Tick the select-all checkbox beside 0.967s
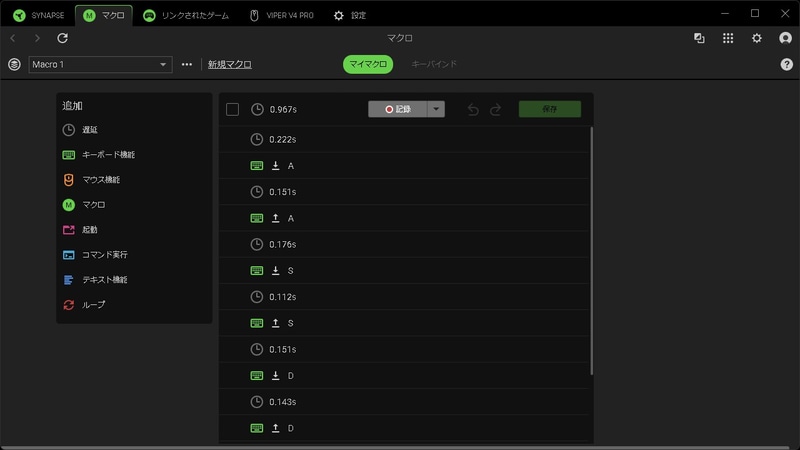Viewport: 800px width, 450px height. pyautogui.click(x=232, y=109)
